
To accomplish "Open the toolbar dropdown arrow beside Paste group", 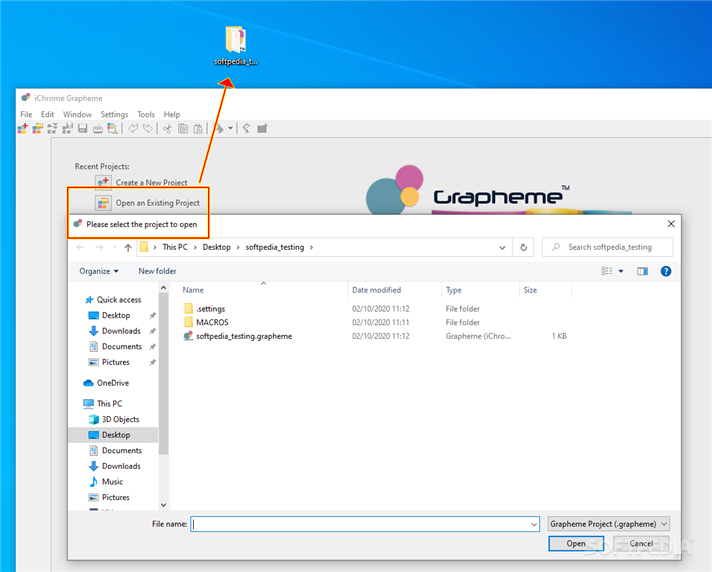I will (x=230, y=129).
